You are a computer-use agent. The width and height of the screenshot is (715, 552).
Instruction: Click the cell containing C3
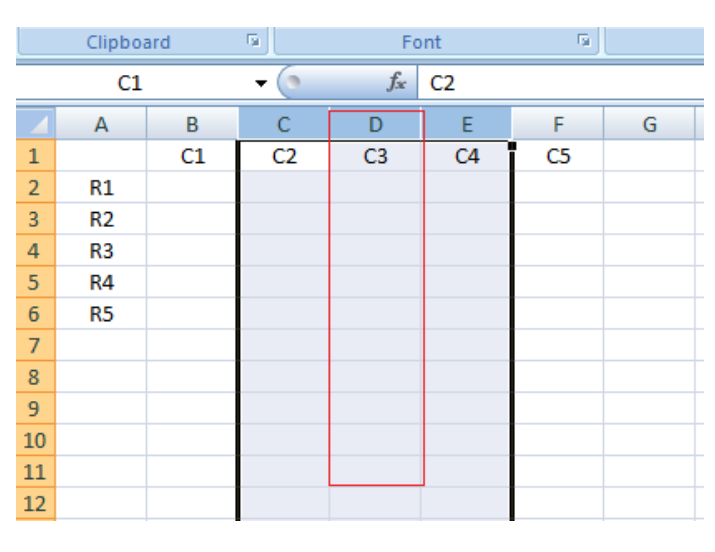tap(375, 157)
